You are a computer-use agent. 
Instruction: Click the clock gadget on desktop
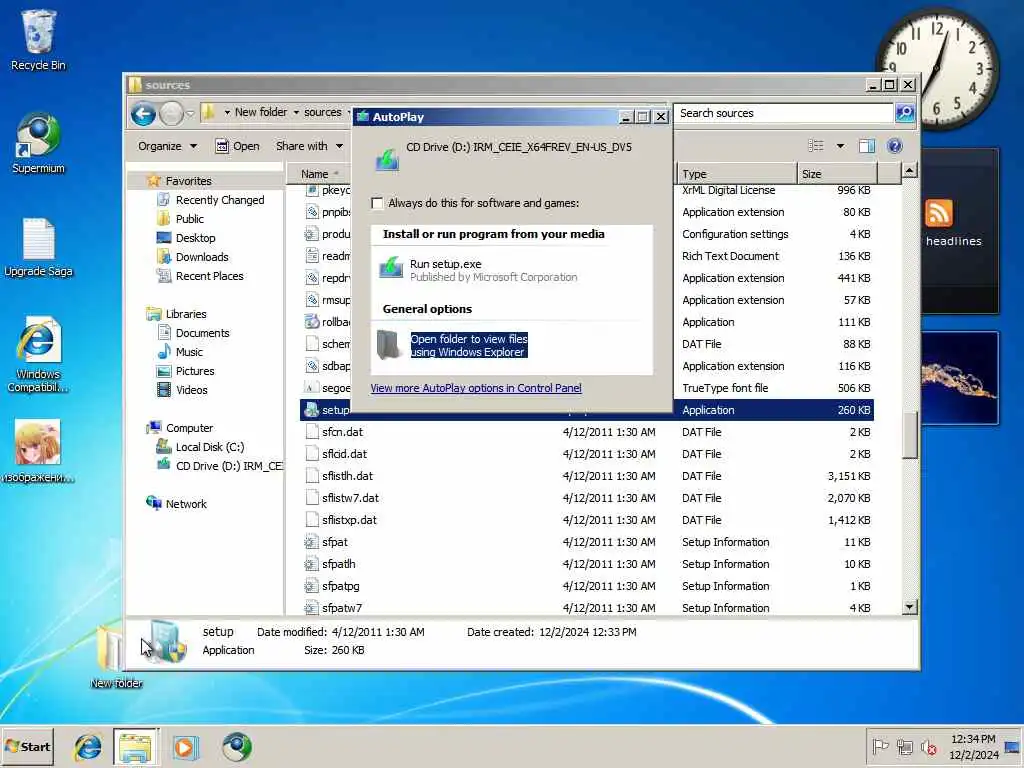coord(937,69)
